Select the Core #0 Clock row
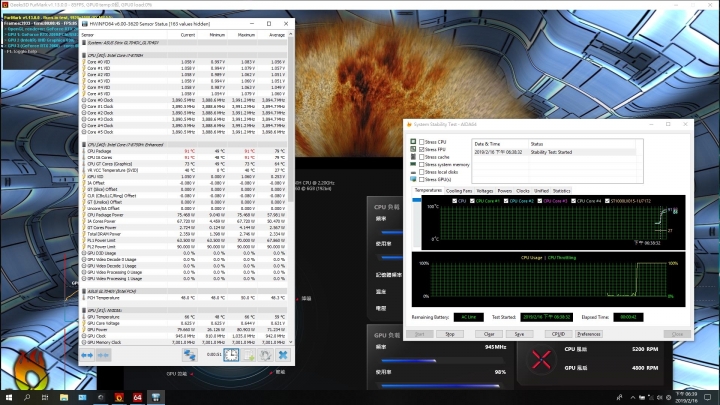The image size is (720, 405). pyautogui.click(x=184, y=100)
